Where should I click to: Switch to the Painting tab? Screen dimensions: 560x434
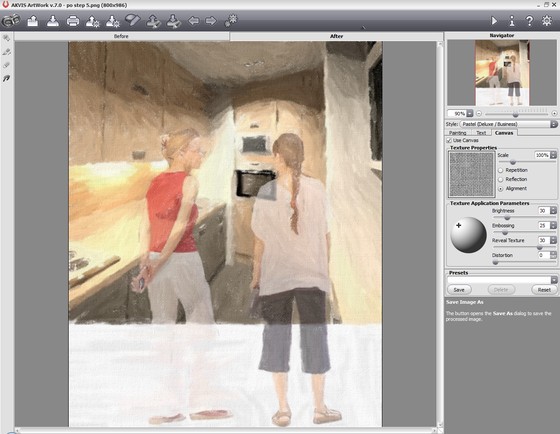(457, 133)
